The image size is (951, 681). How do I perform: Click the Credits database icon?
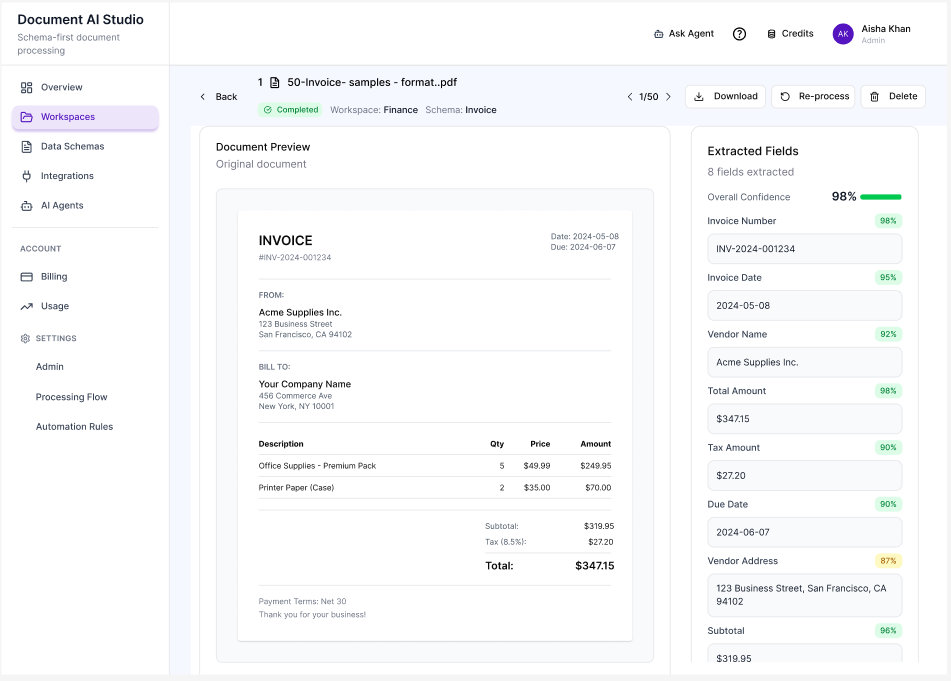(771, 34)
